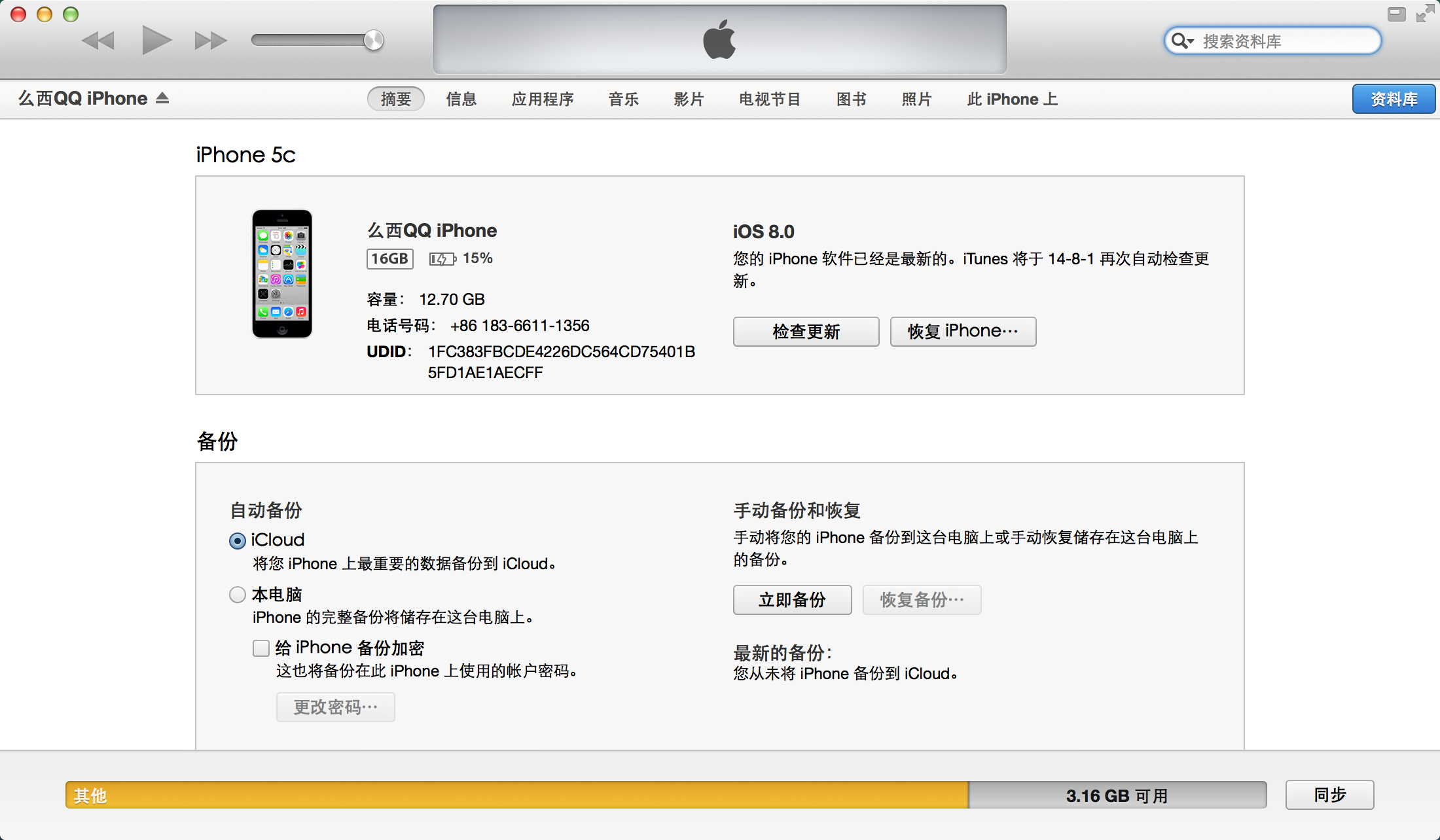Click the phone number +86 183-6611-1356
1440x840 pixels.
point(520,325)
